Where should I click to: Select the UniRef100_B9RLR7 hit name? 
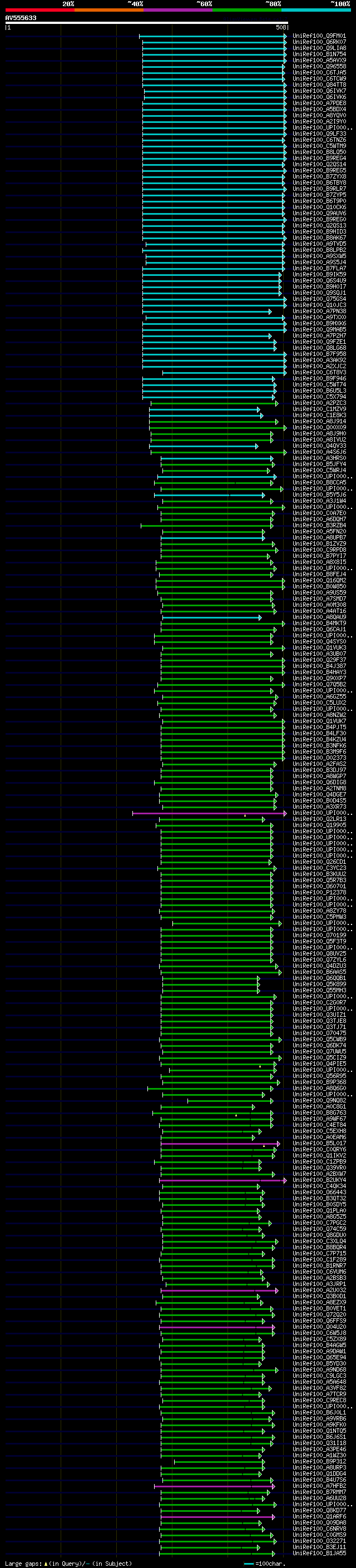(319, 189)
